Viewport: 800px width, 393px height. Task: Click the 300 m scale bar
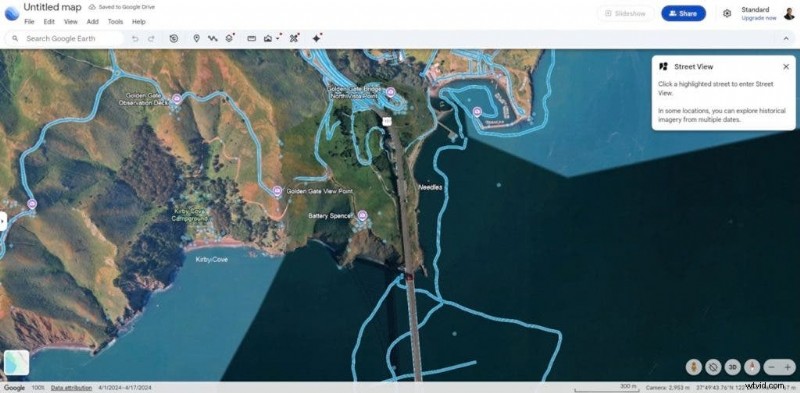tap(606, 387)
